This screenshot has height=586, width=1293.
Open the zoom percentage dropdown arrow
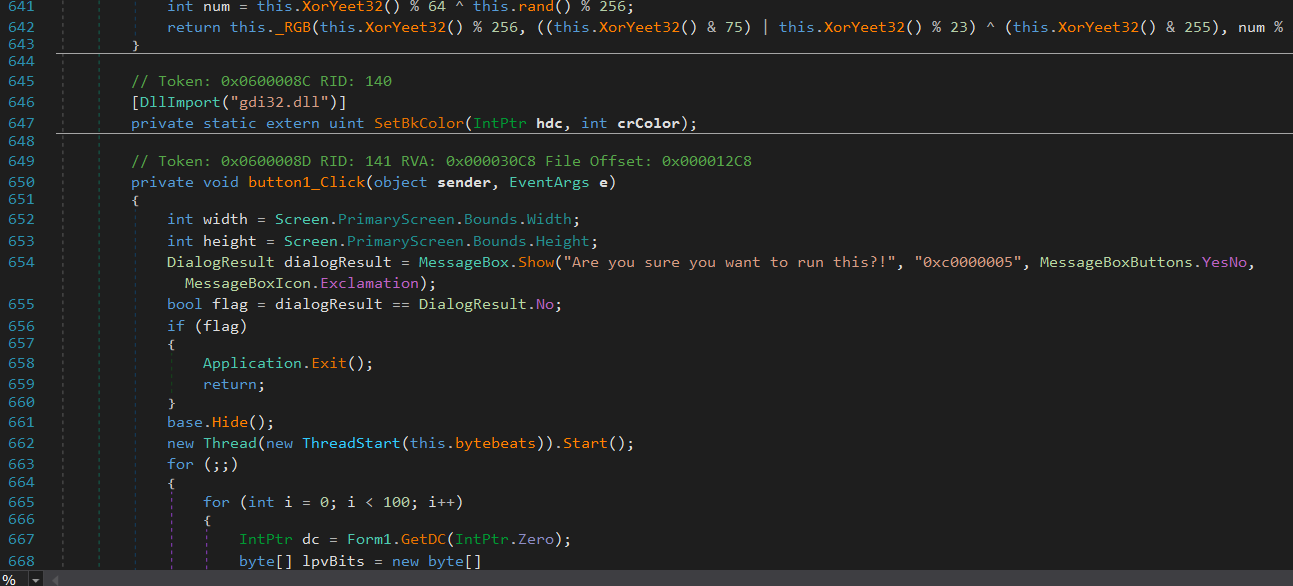(36, 579)
